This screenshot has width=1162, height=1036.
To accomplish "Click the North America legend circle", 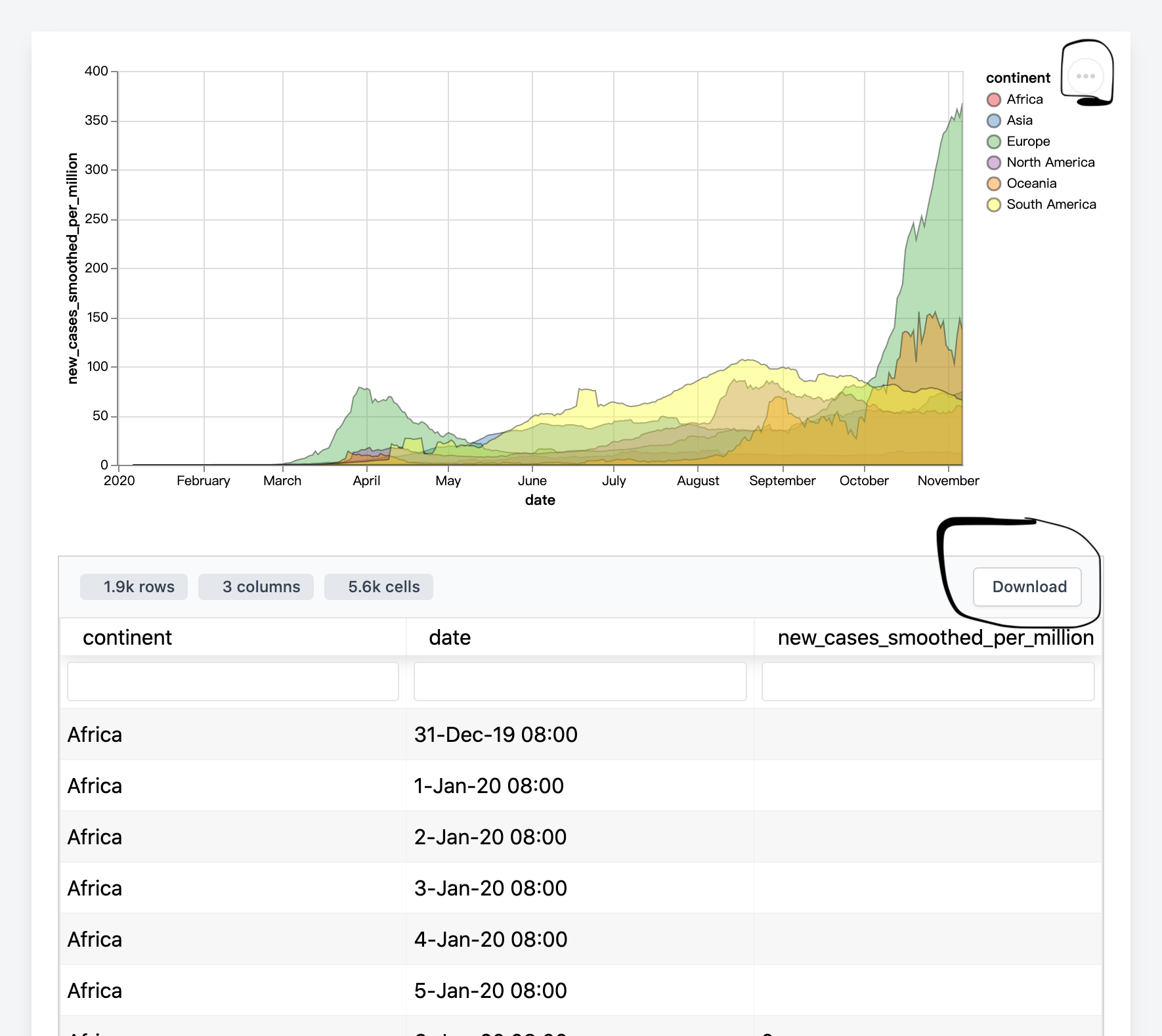I will pos(993,163).
